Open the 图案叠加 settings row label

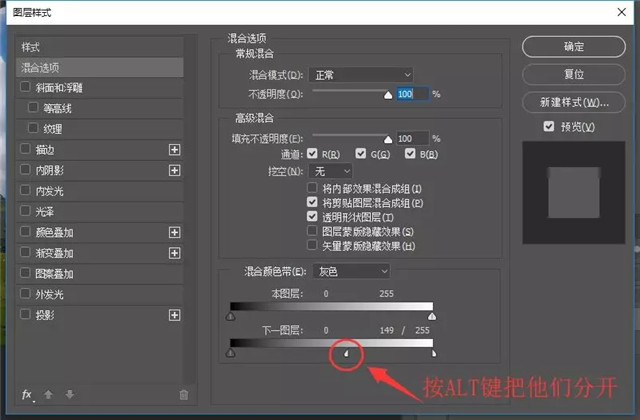click(54, 274)
